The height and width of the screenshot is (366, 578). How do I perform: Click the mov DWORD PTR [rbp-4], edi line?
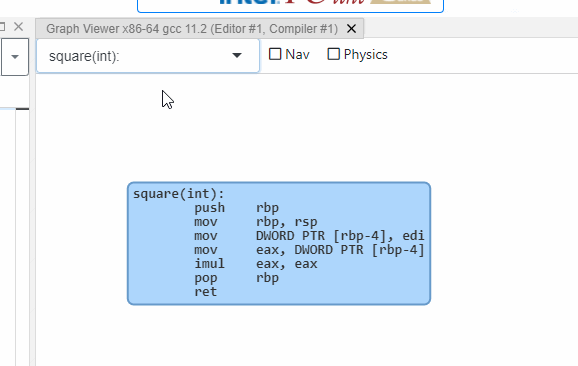pos(309,236)
